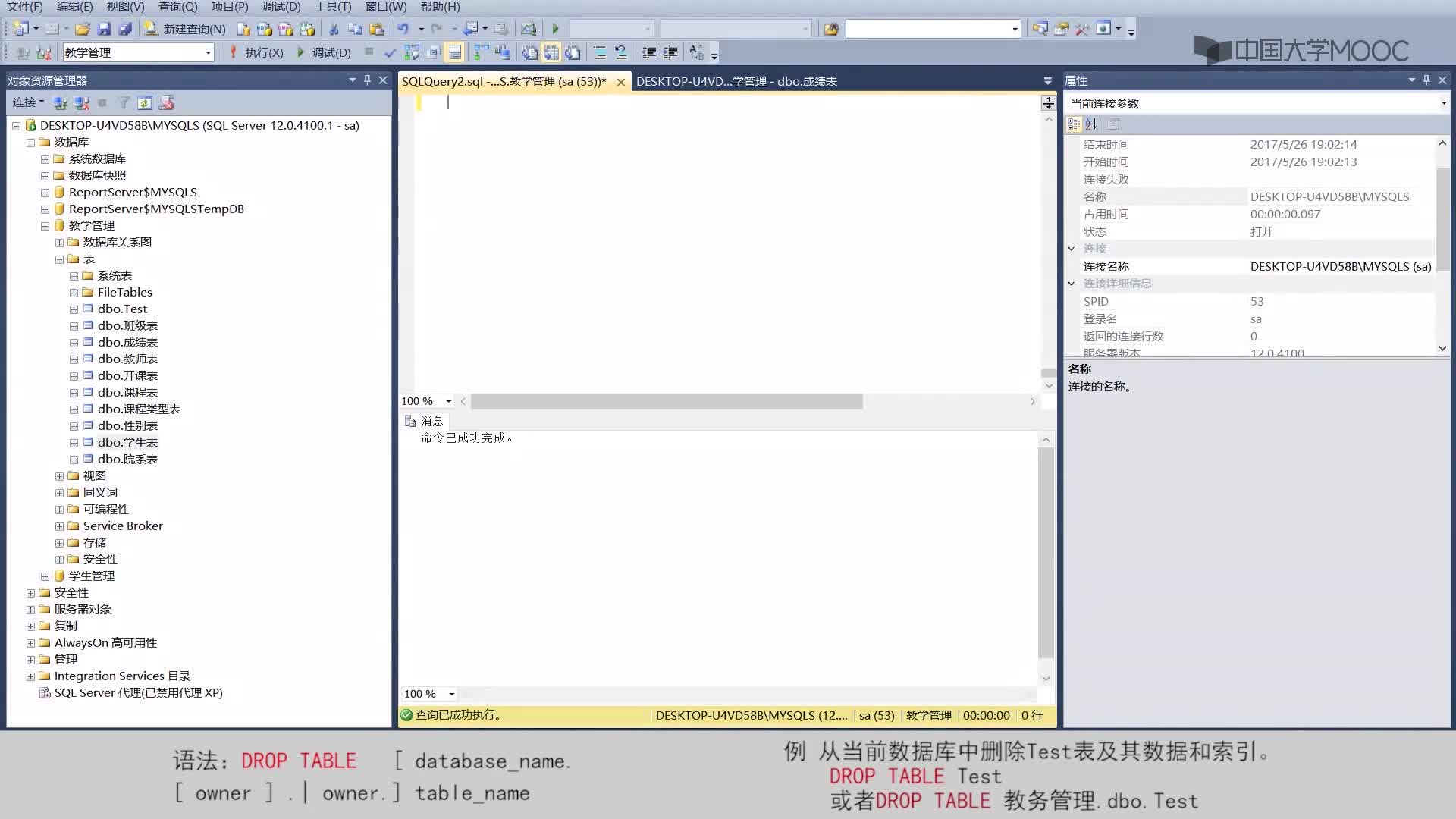The image size is (1456, 819).
Task: Undo the last action with the Undo icon
Action: [x=403, y=29]
